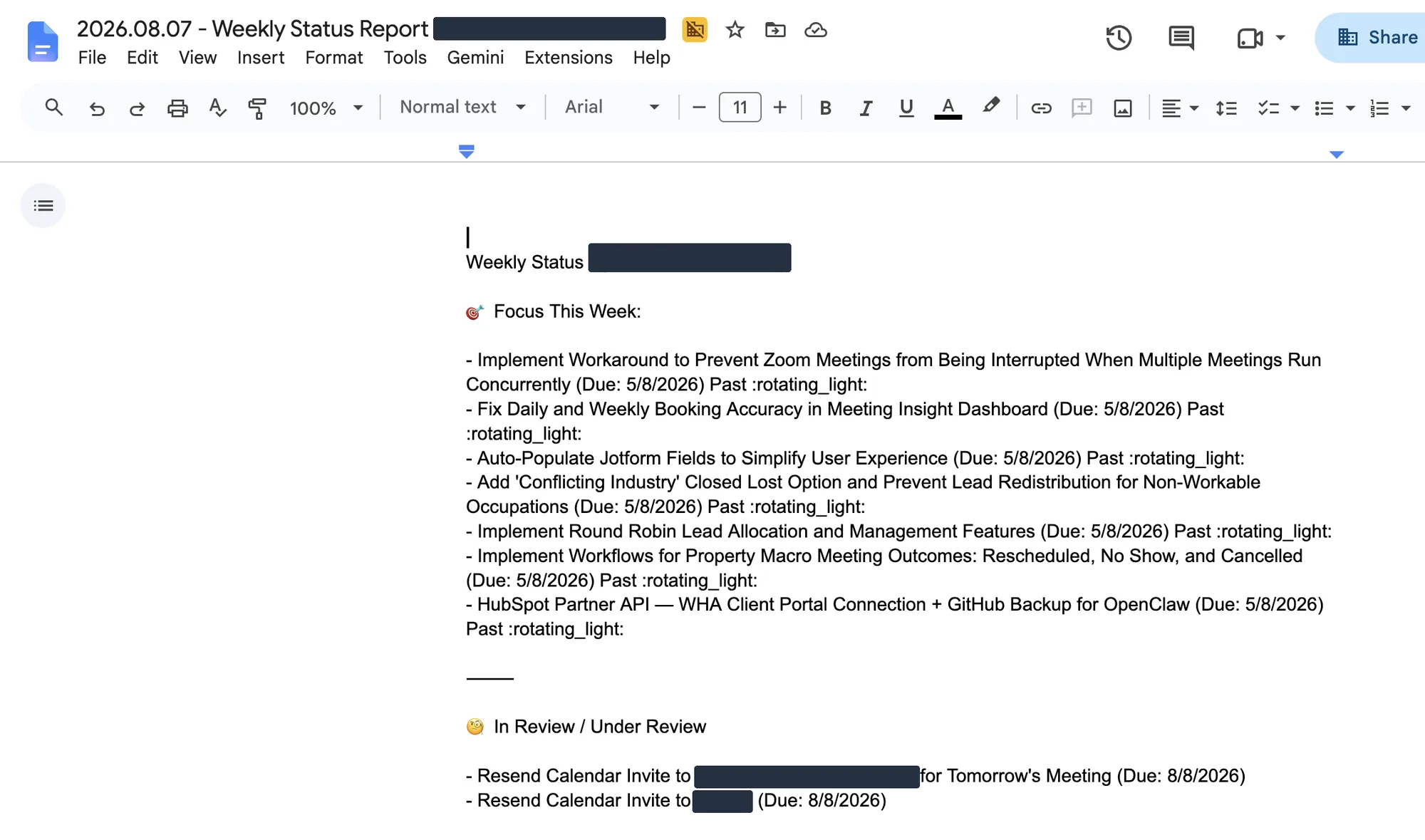Undo the last action
The height and width of the screenshot is (840, 1425).
click(x=97, y=108)
